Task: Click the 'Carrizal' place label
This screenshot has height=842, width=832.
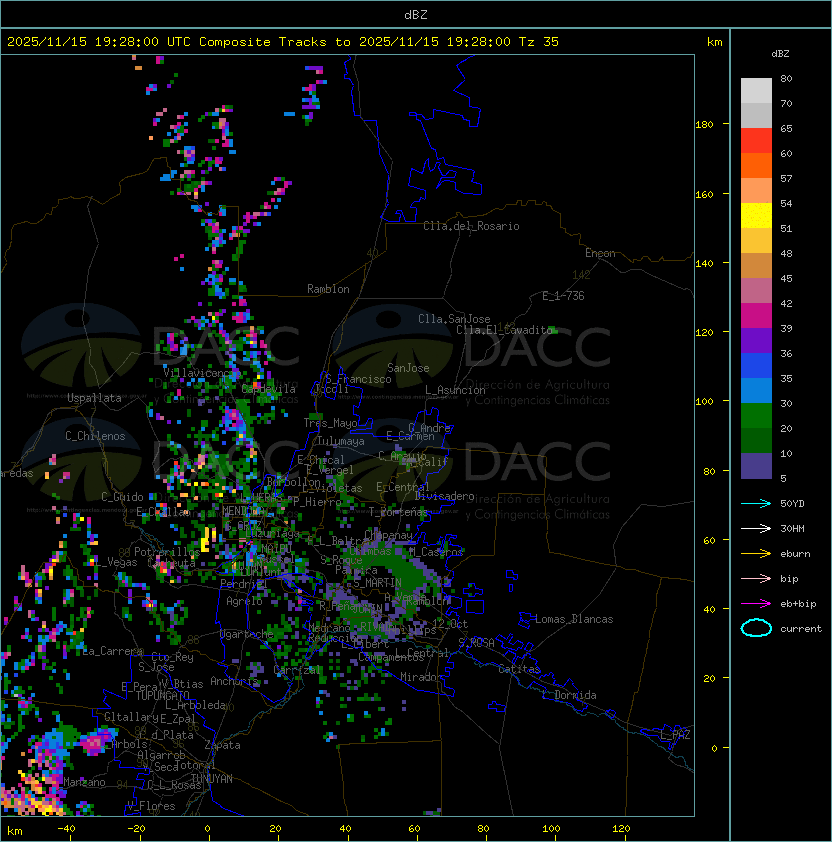Action: pos(298,670)
